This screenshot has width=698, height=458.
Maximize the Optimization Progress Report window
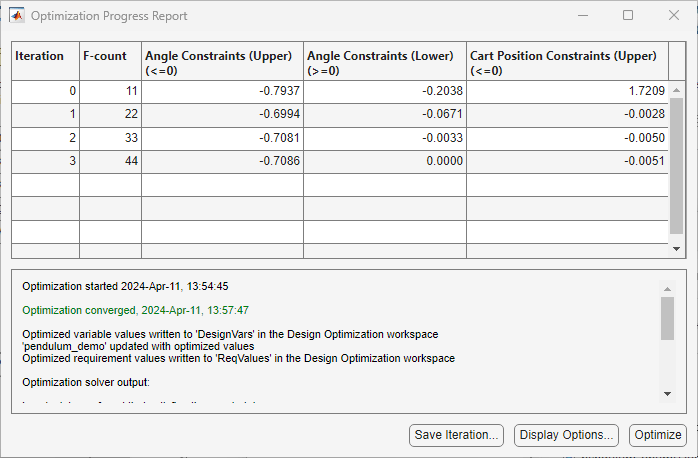click(628, 16)
